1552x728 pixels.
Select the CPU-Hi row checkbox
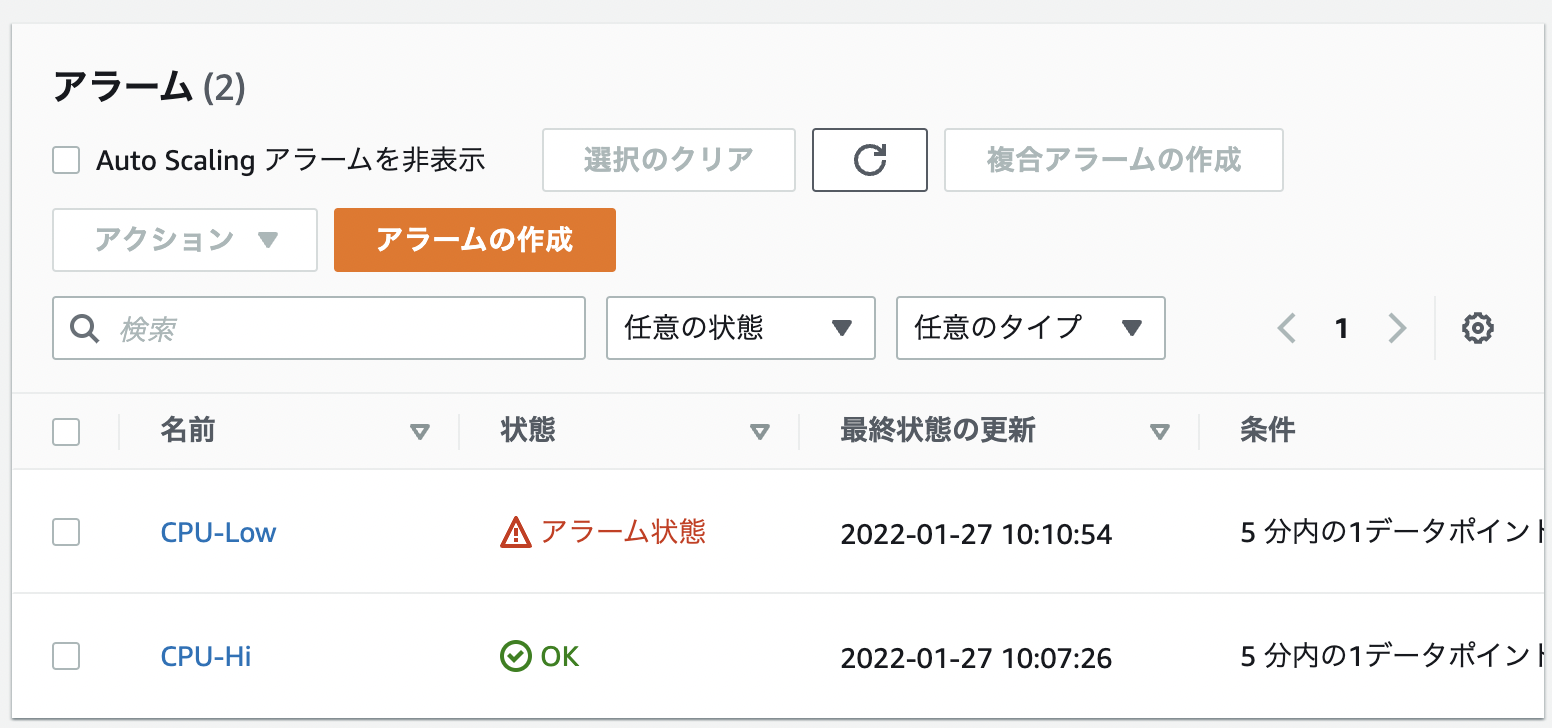click(65, 656)
